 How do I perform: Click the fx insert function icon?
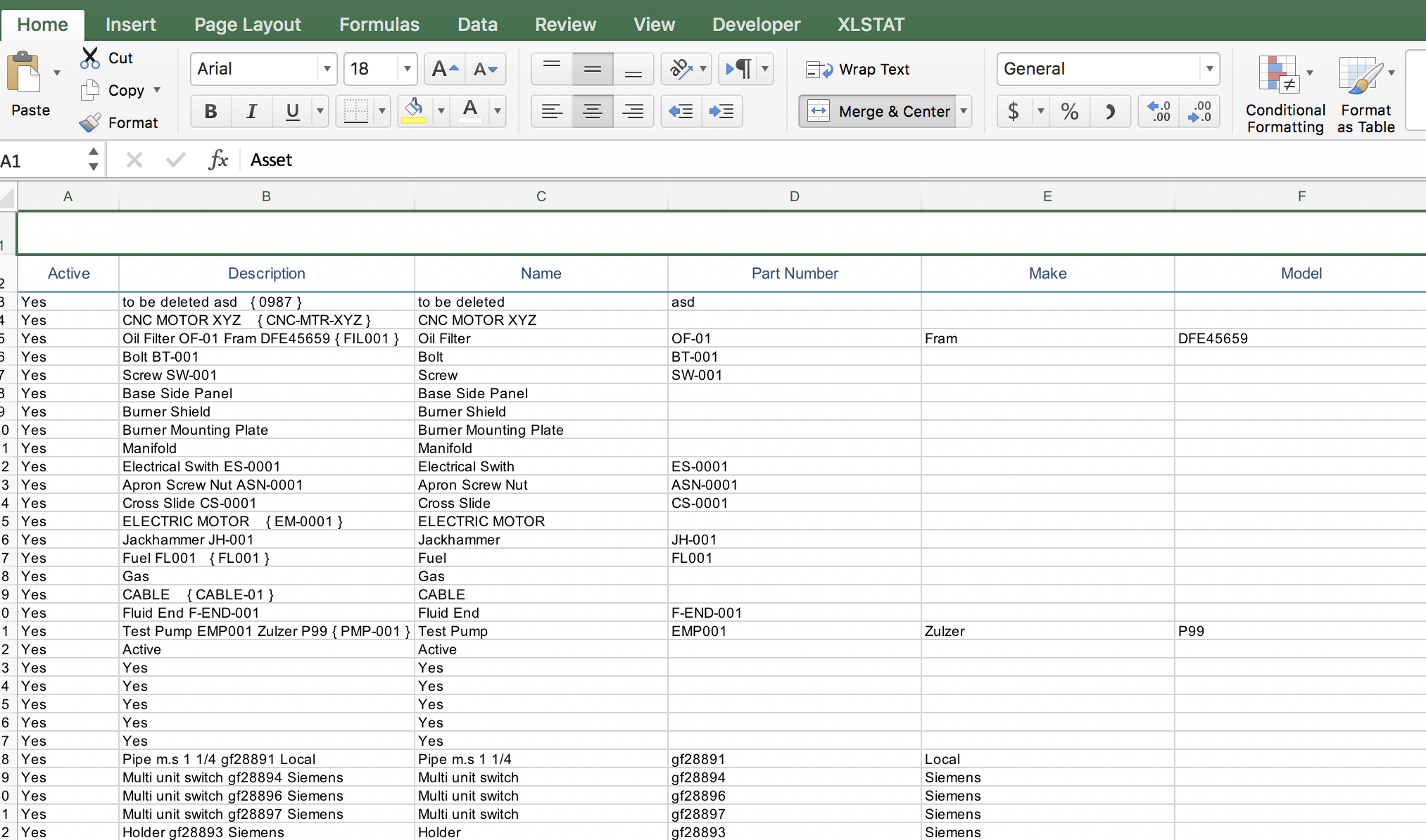pos(218,160)
